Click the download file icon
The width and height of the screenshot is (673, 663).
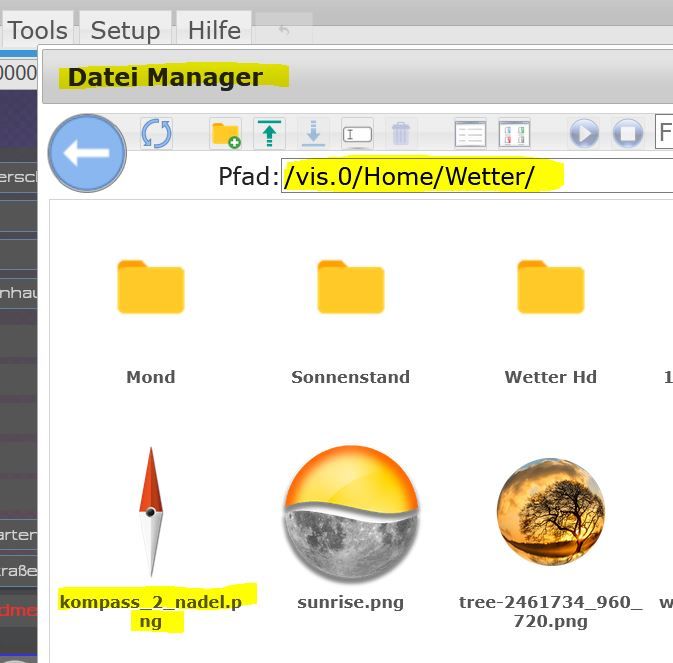pos(313,133)
